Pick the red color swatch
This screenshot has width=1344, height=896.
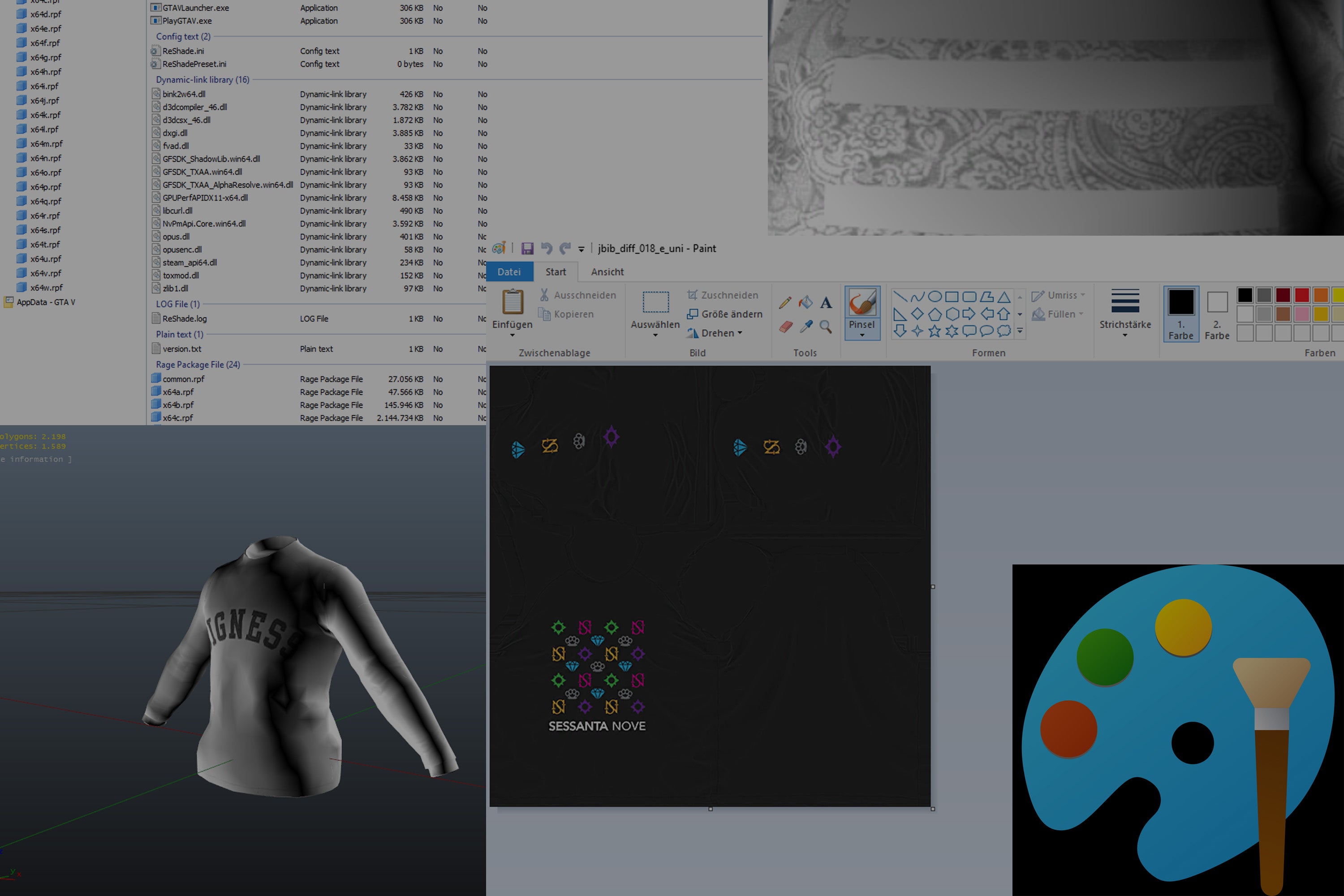1302,295
